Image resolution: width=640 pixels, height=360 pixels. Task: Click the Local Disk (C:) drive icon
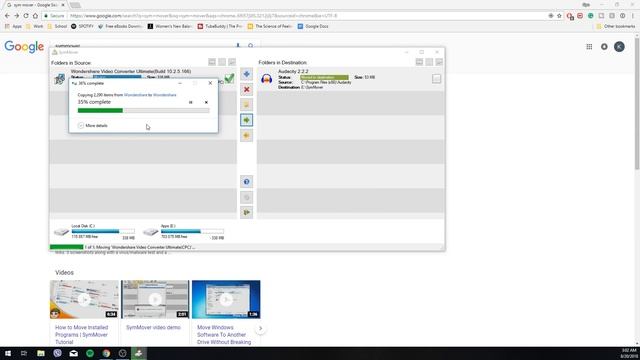(61, 232)
